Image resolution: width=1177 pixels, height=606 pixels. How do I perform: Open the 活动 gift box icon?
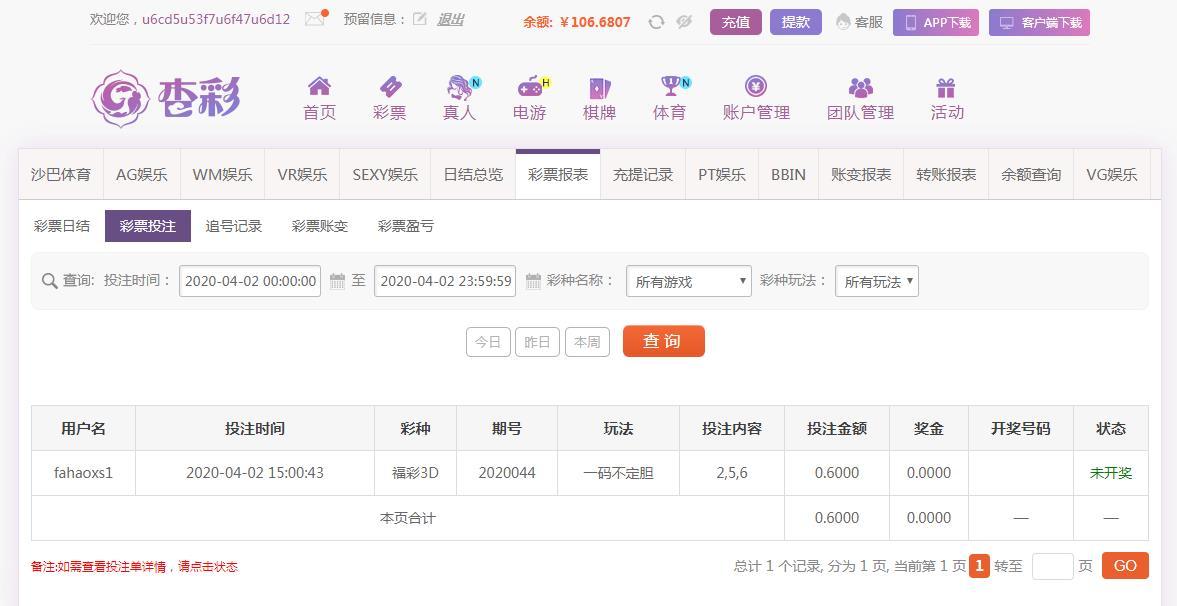946,88
